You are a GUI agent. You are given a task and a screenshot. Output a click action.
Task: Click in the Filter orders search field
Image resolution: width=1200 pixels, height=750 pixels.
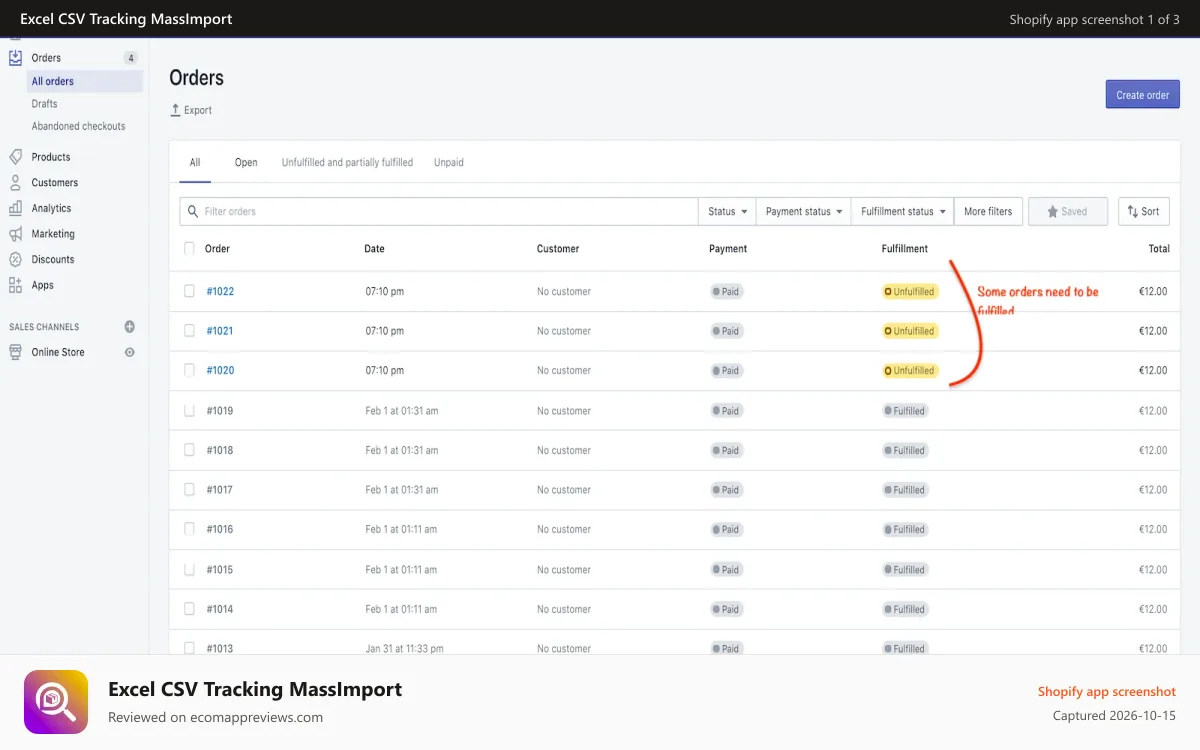[x=439, y=211]
